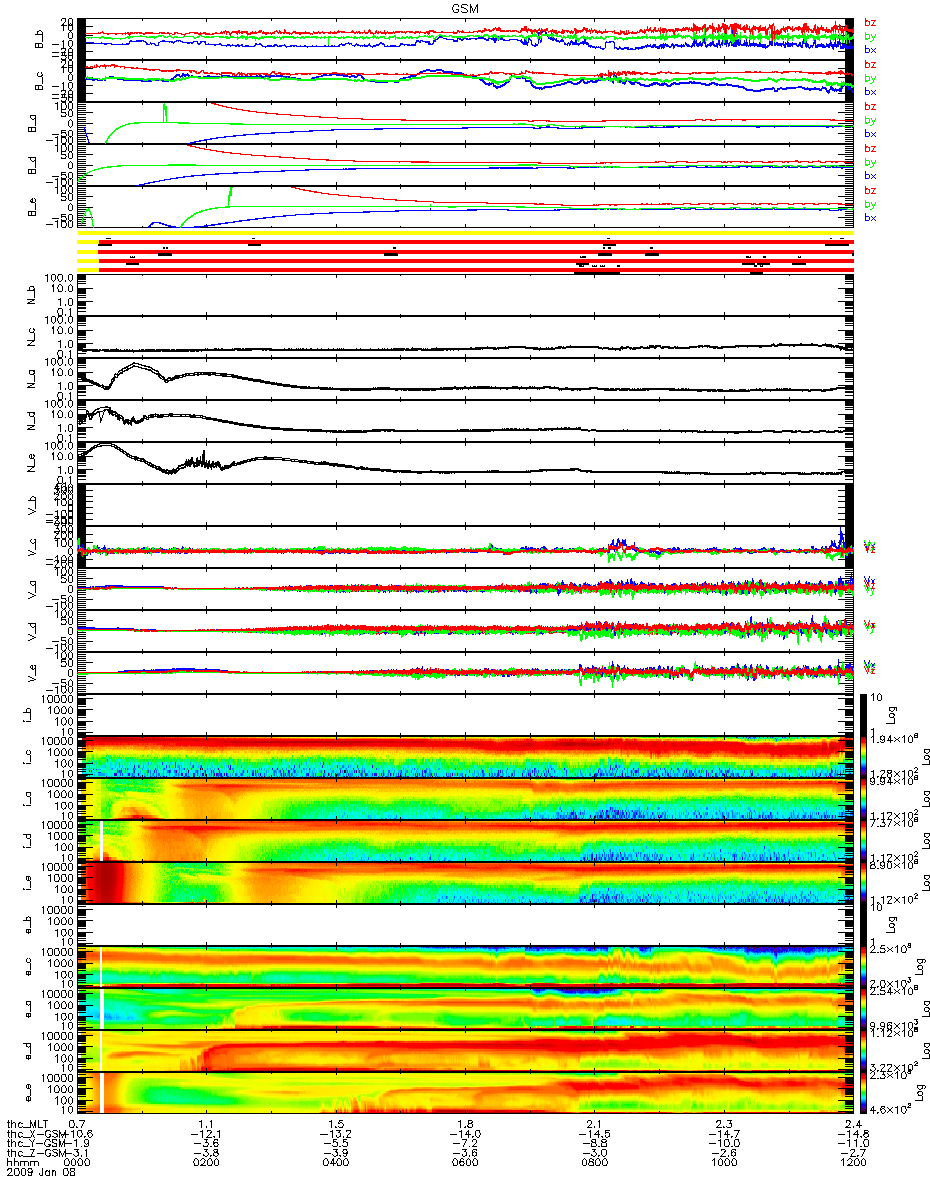
Task: Click the MLT value 2.4
Action: coord(854,1125)
